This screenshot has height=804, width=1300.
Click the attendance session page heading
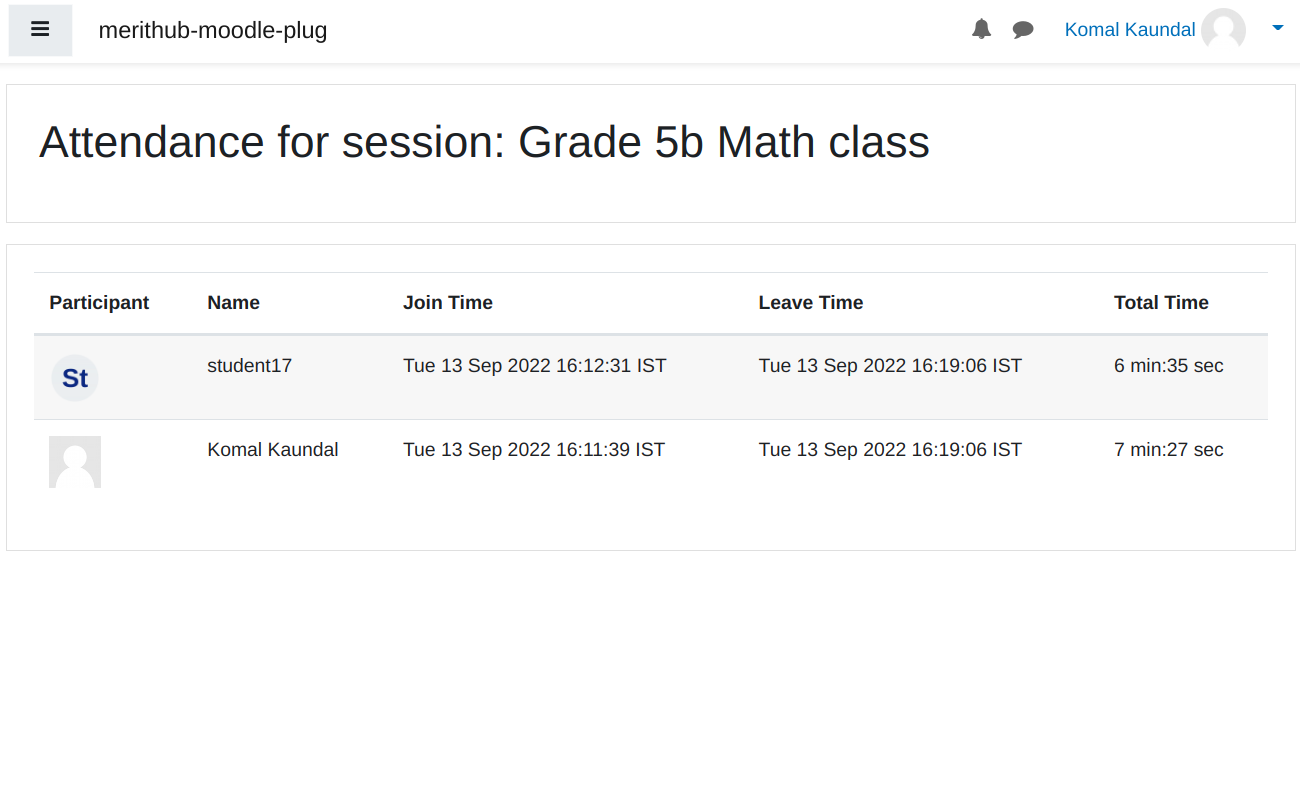[484, 142]
